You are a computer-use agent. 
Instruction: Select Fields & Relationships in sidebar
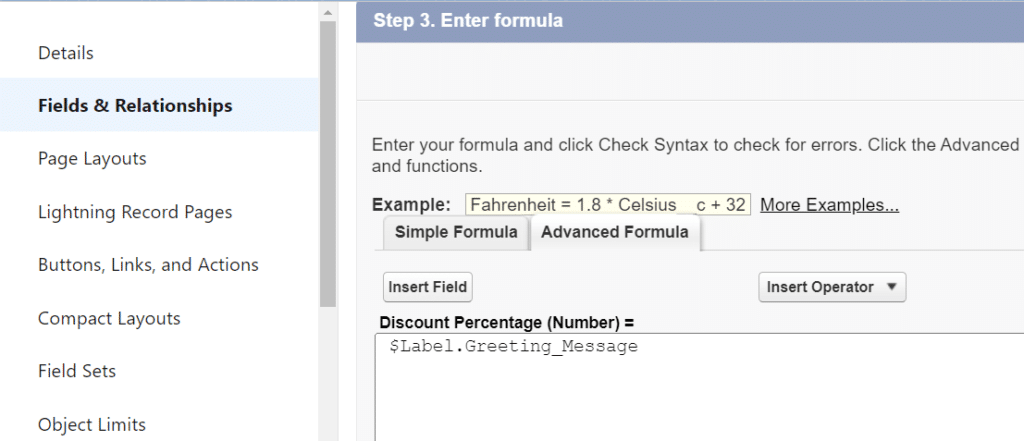(x=135, y=105)
